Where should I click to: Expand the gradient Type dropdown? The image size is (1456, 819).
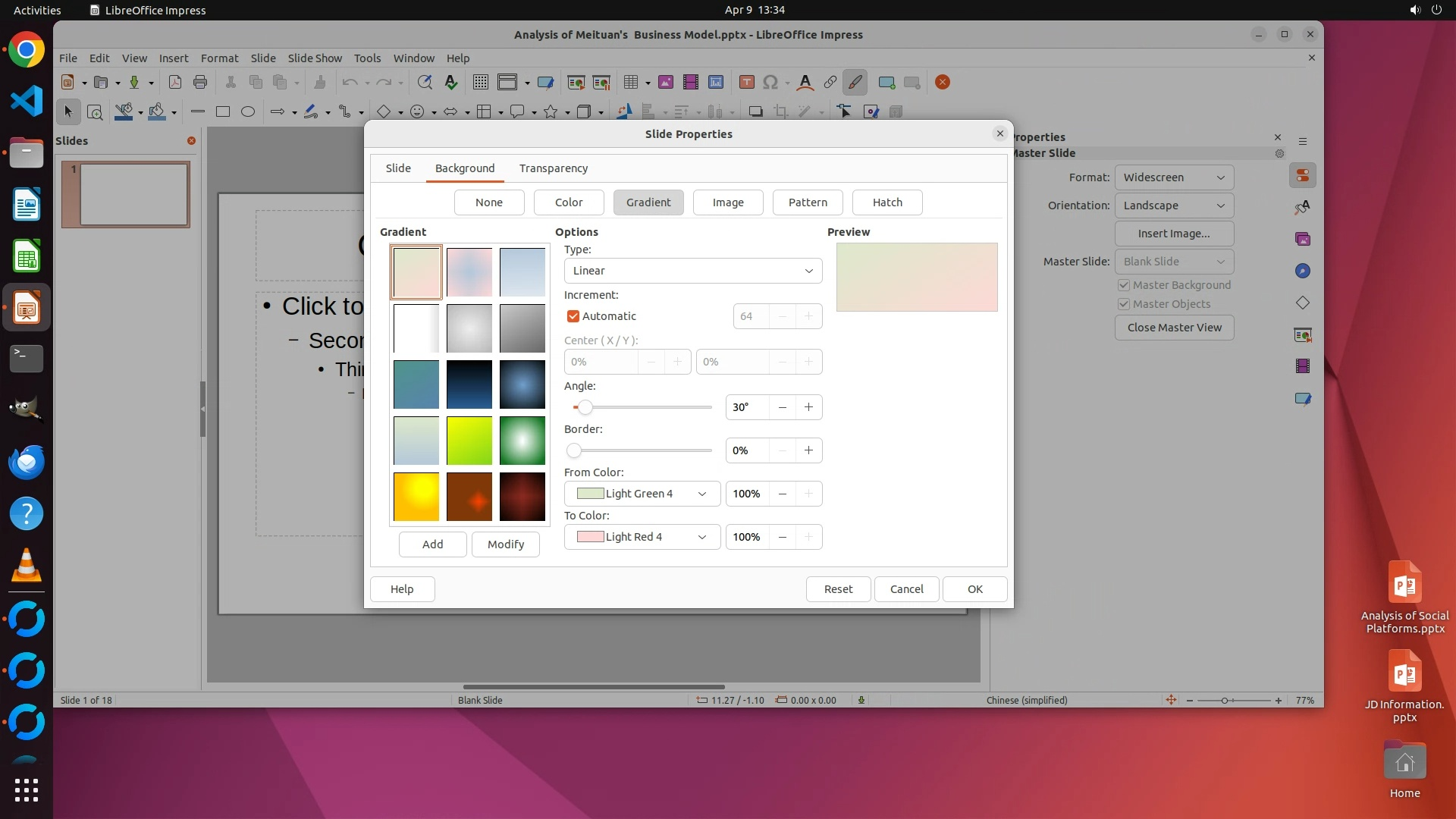click(692, 271)
